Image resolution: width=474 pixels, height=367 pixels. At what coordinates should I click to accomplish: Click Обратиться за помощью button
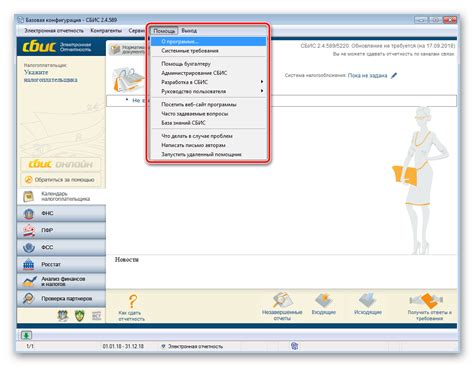point(60,180)
